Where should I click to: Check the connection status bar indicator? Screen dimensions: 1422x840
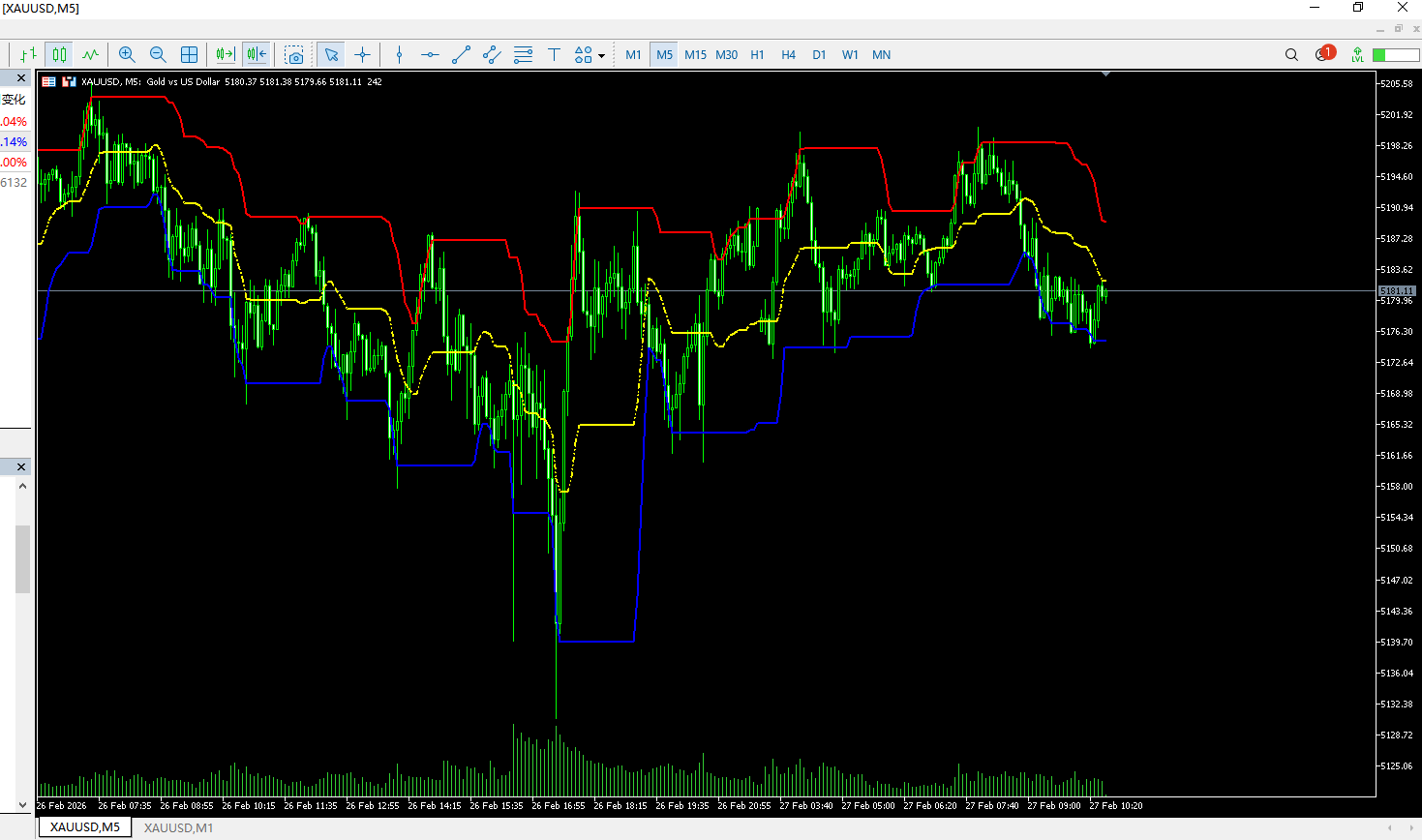1395,55
